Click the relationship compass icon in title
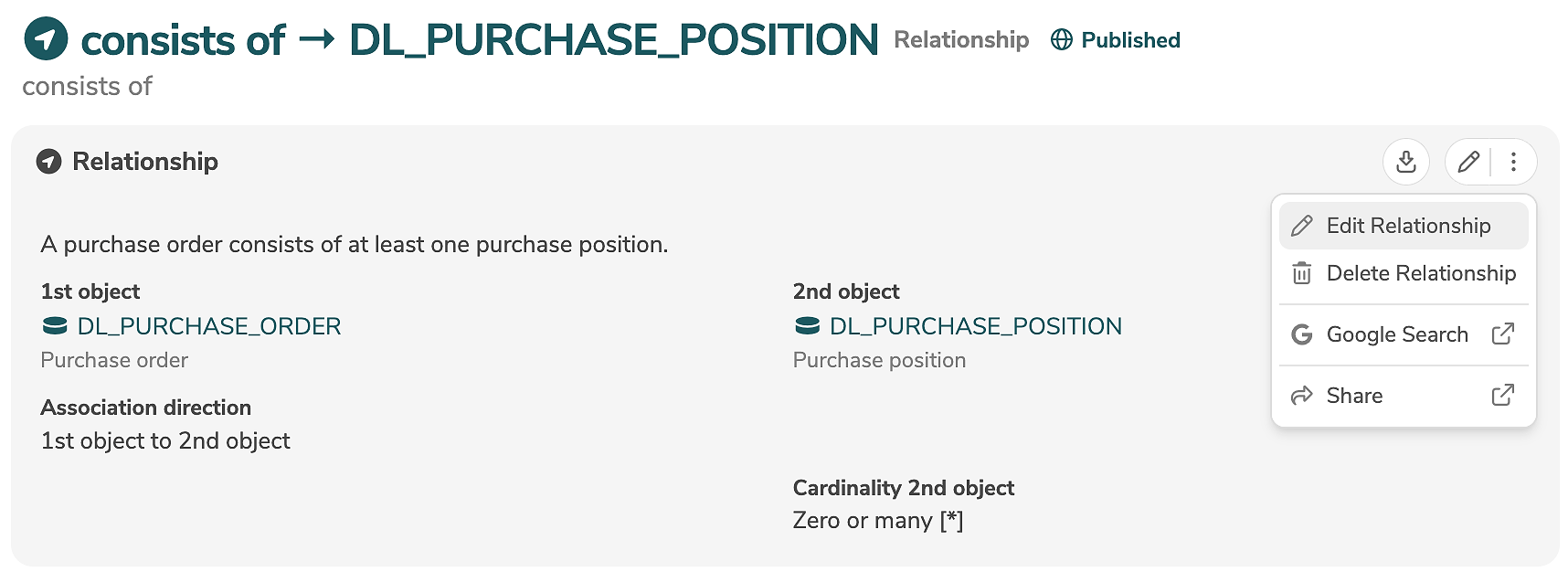Image resolution: width=1568 pixels, height=572 pixels. tap(46, 39)
